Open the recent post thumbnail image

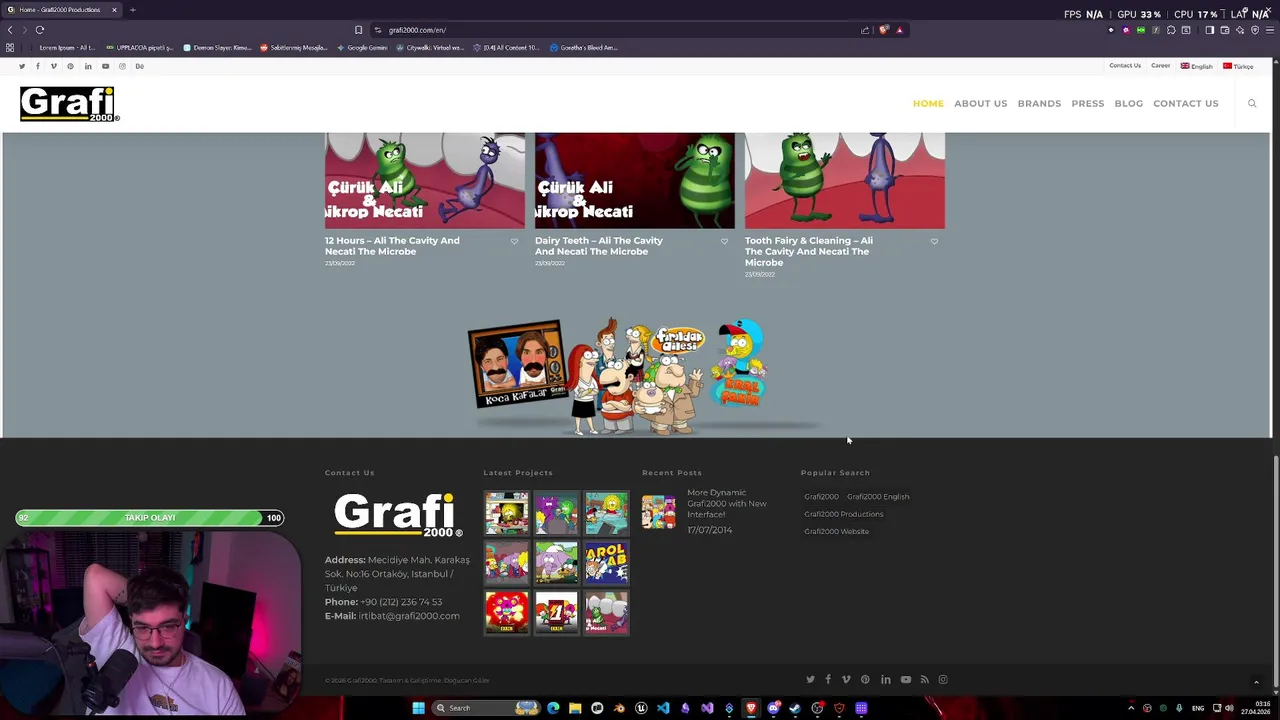(658, 511)
